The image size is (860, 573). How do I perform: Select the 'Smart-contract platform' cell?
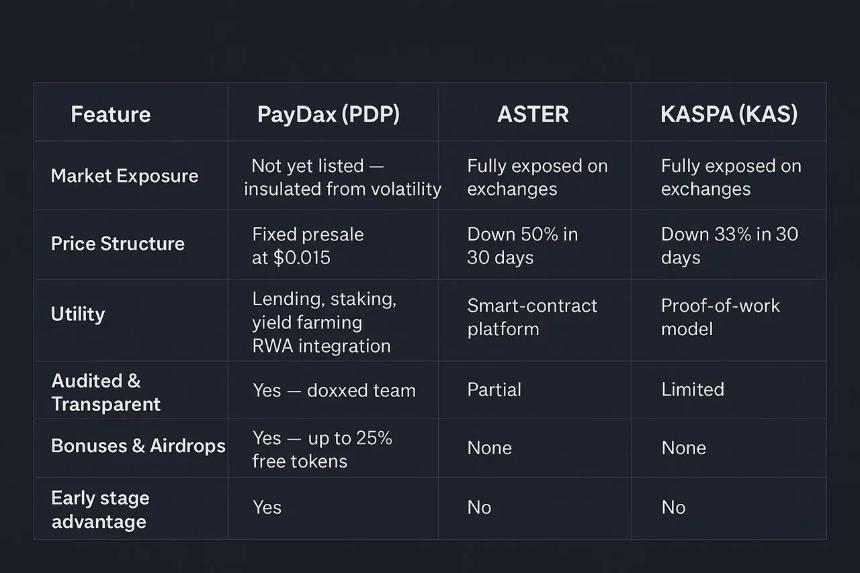pyautogui.click(x=532, y=316)
